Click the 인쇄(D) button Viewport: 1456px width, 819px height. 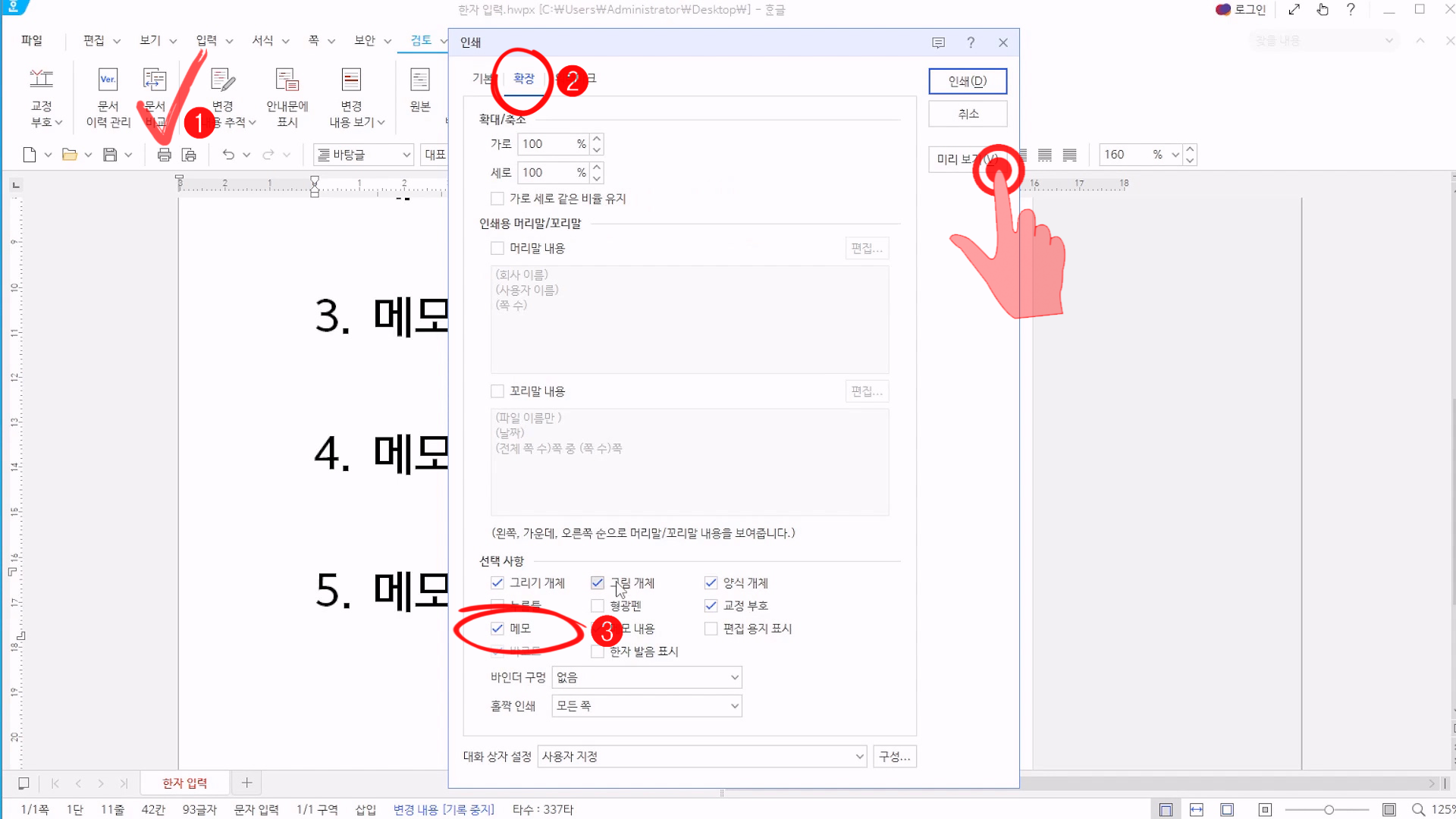[x=967, y=81]
